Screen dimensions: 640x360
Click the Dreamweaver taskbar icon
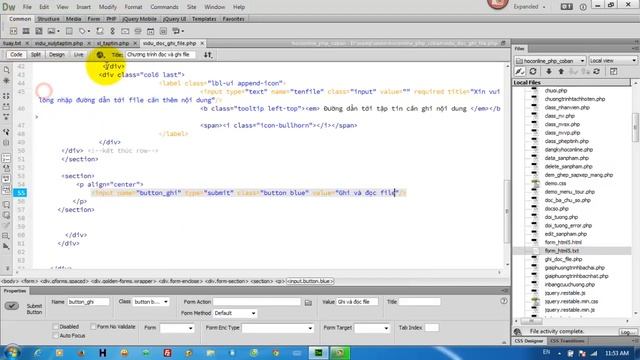(318, 353)
